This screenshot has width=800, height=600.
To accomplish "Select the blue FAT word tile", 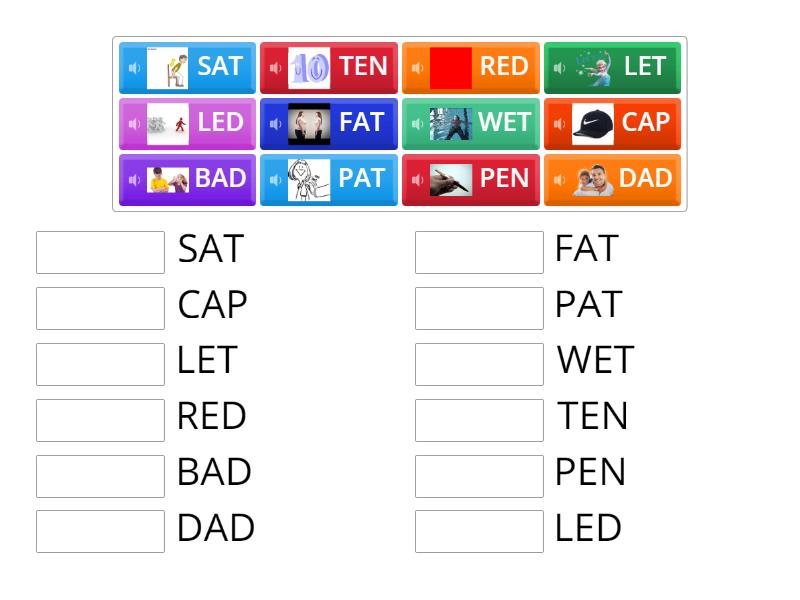I will pos(328,123).
